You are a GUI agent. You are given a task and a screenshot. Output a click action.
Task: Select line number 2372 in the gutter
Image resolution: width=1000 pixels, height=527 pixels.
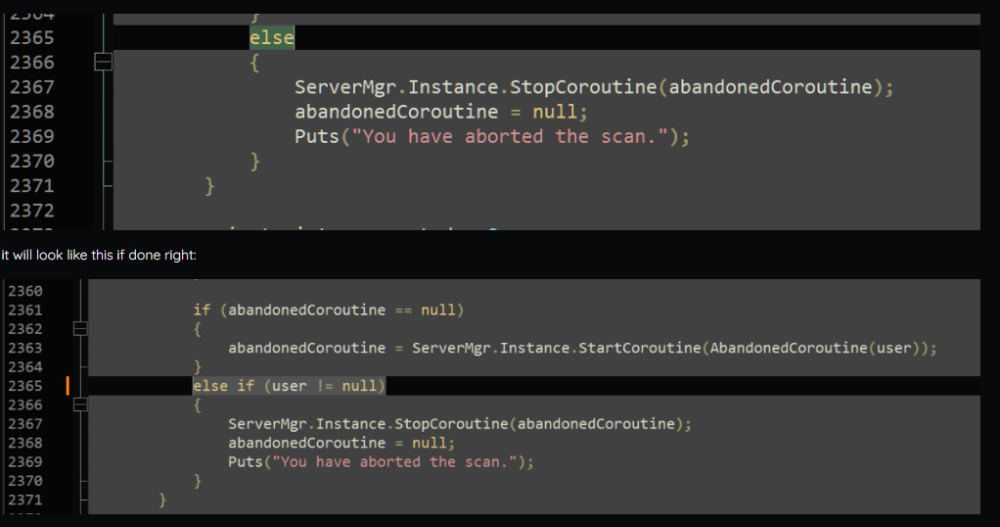click(31, 210)
